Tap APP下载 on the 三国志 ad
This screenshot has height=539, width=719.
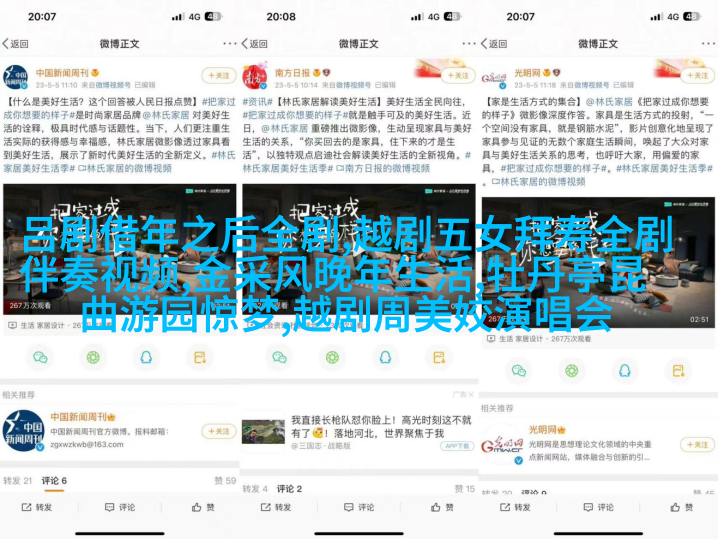pyautogui.click(x=457, y=446)
